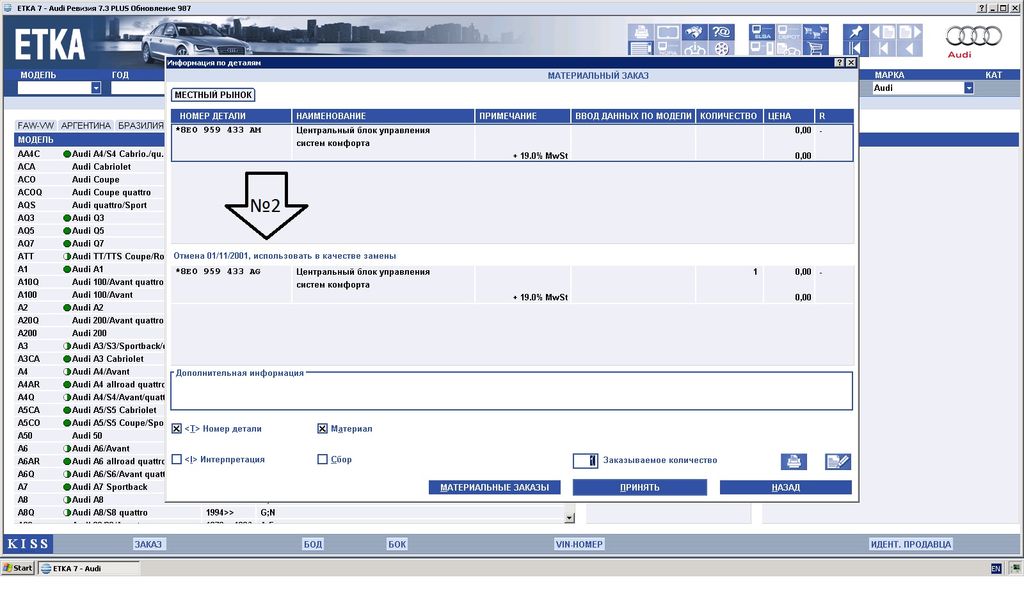The image size is (1024, 593).
Task: Open ИДЕНТ. ПРОДАВЦА in the bottom bar
Action: (x=911, y=544)
